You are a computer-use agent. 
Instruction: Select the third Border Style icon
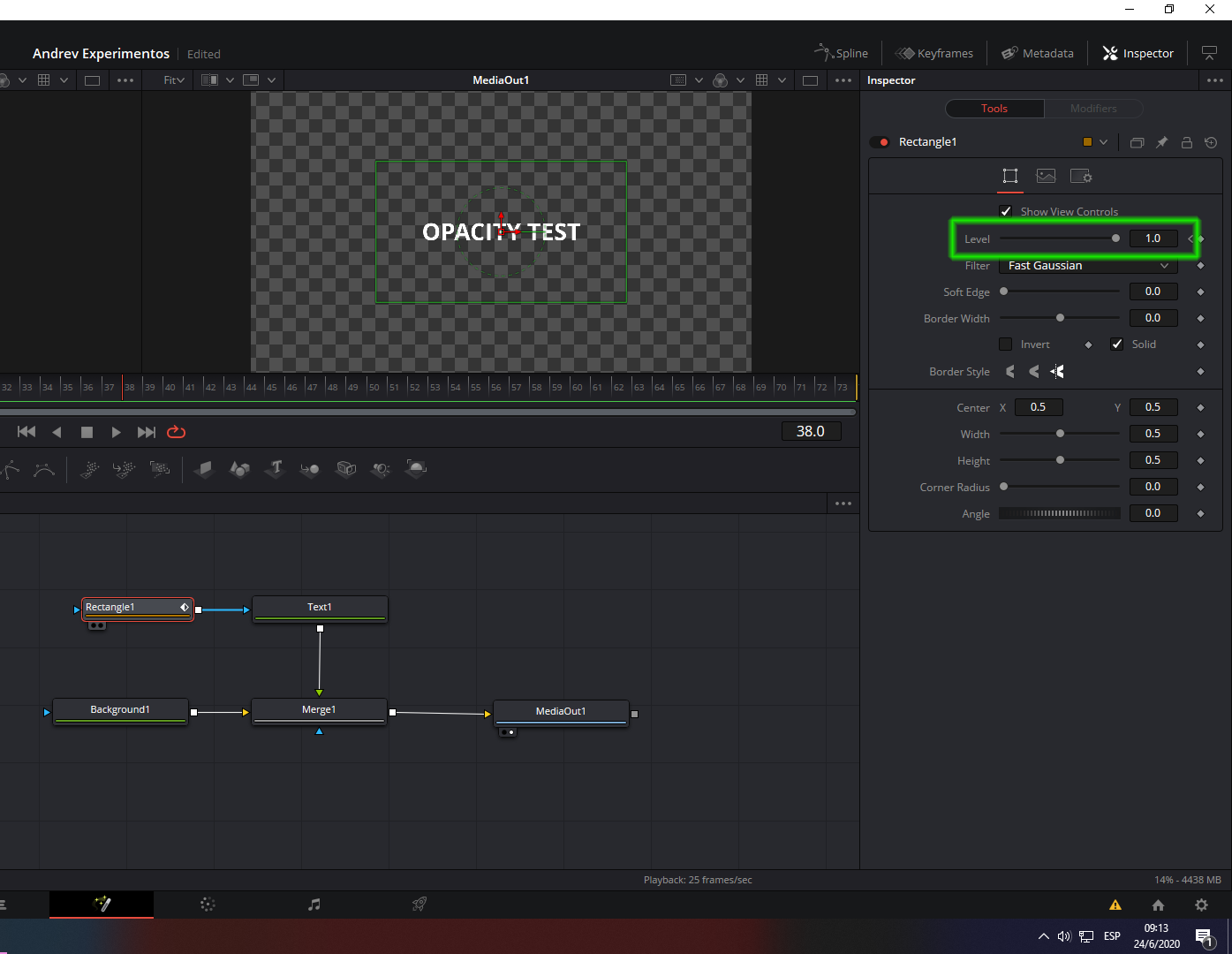[x=1057, y=372]
